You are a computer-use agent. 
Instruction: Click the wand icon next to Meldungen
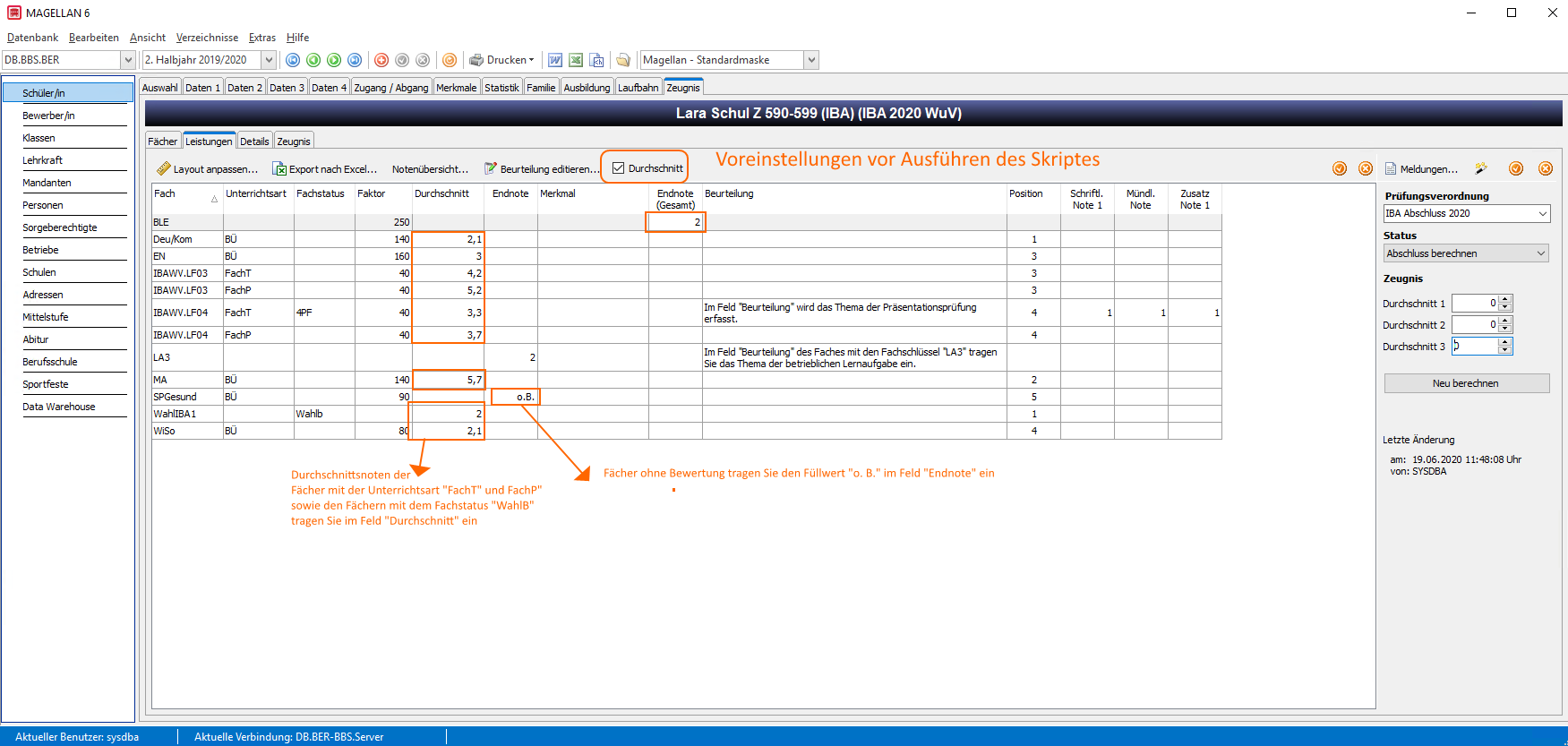pos(1481,168)
